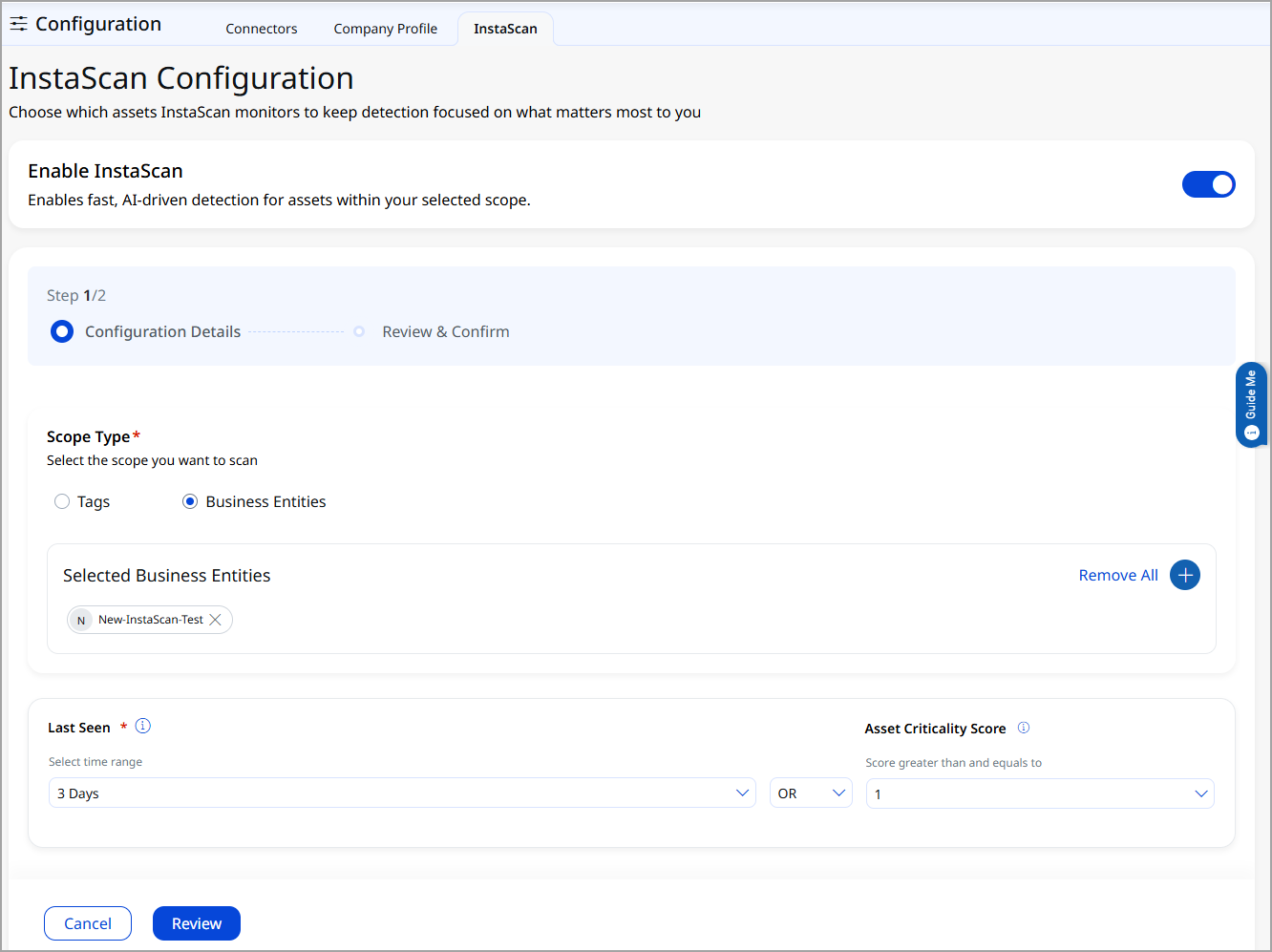Turn off the Enable InstaScan switch
Screen dimensions: 1272x952
[1209, 184]
